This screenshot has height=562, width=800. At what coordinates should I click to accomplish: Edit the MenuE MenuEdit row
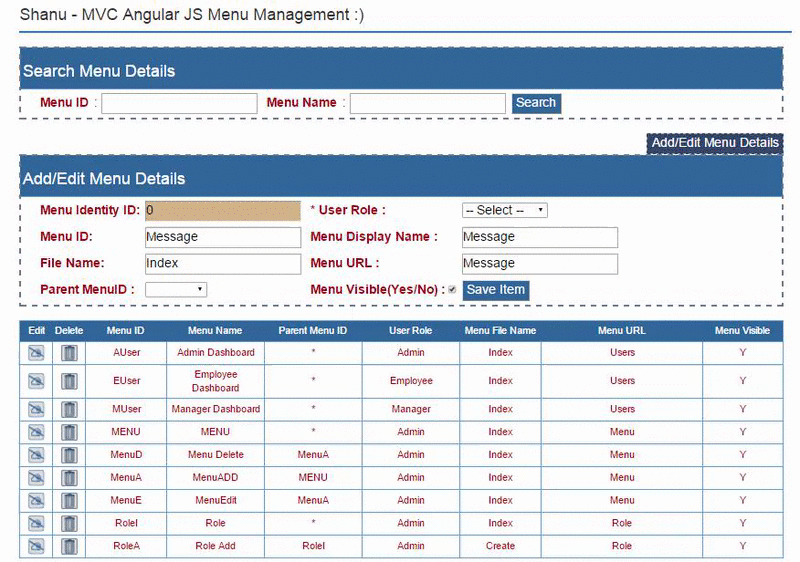pos(36,500)
